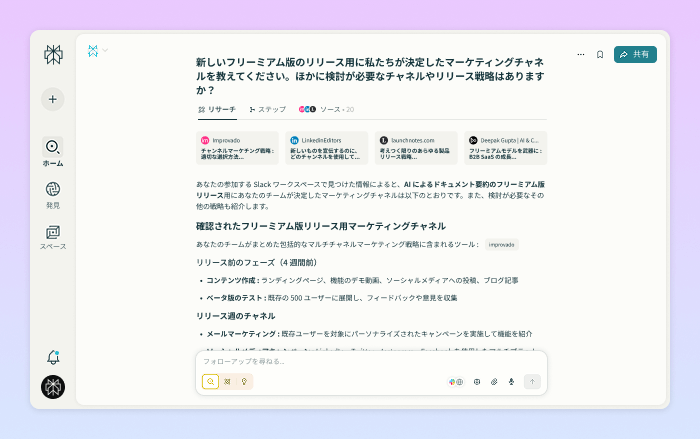Click the bookmark icon near share button
Screen dimensions: 700x439
599,54
